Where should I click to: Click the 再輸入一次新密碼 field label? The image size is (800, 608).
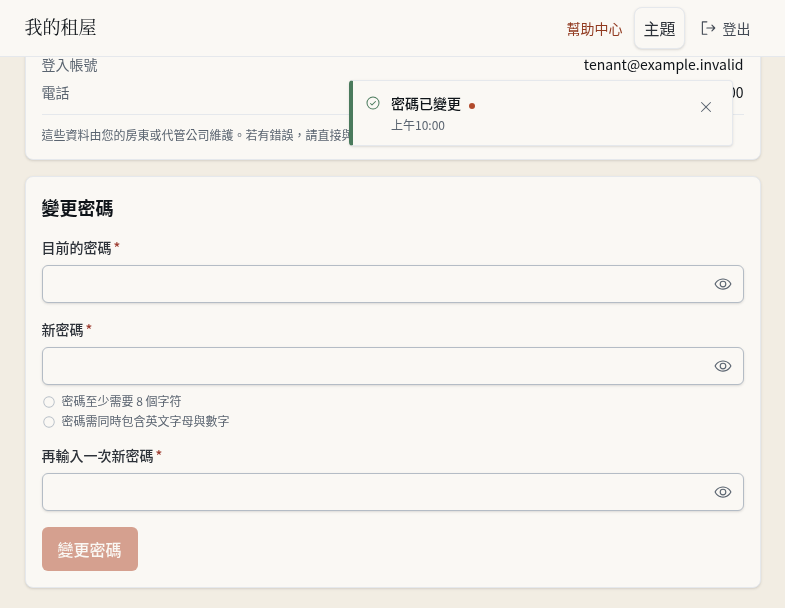tap(97, 456)
